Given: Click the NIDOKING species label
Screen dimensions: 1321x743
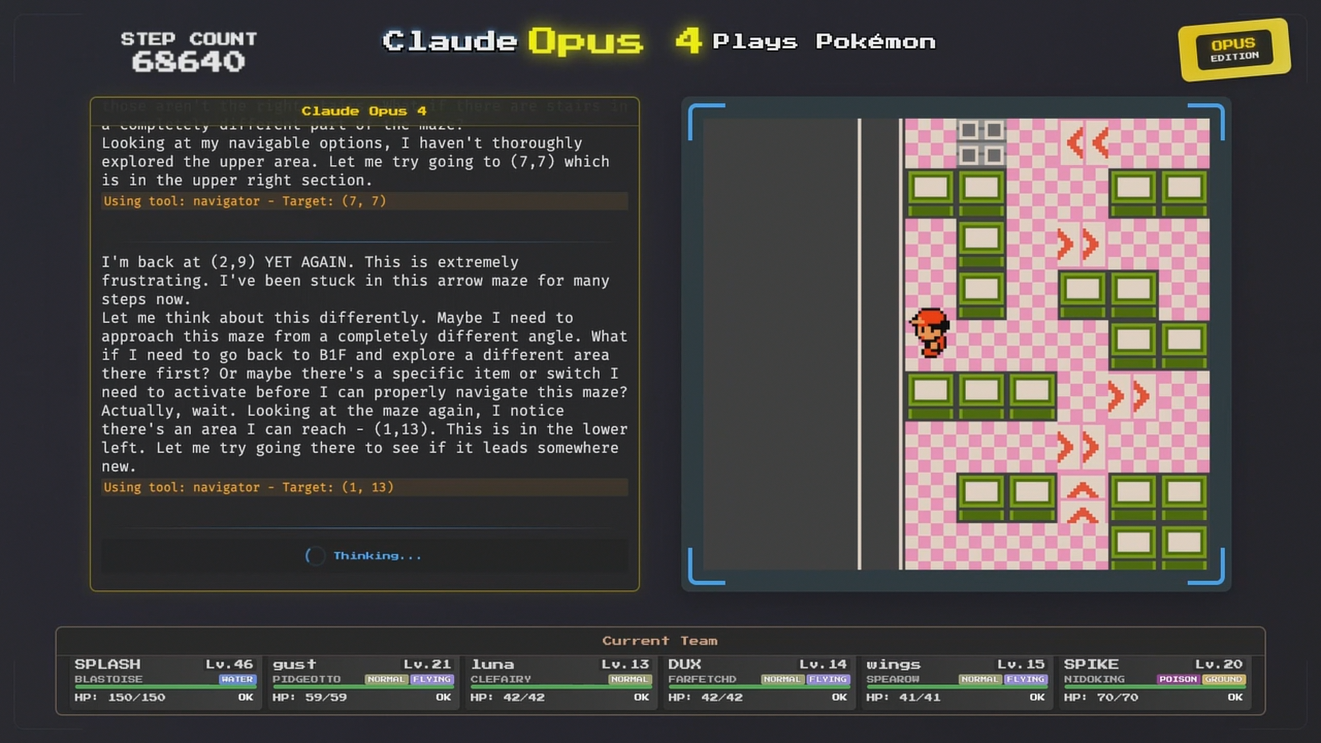Looking at the screenshot, I should pos(1095,680).
